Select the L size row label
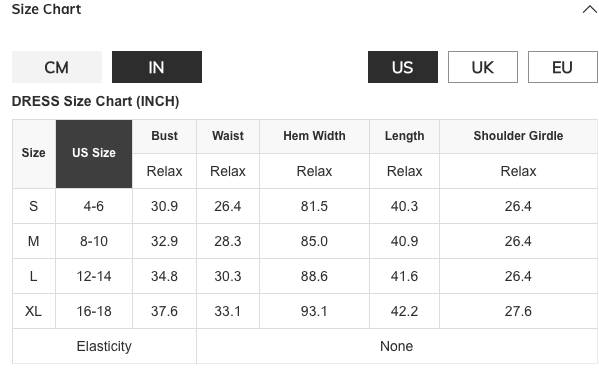599x376 pixels. [x=34, y=276]
